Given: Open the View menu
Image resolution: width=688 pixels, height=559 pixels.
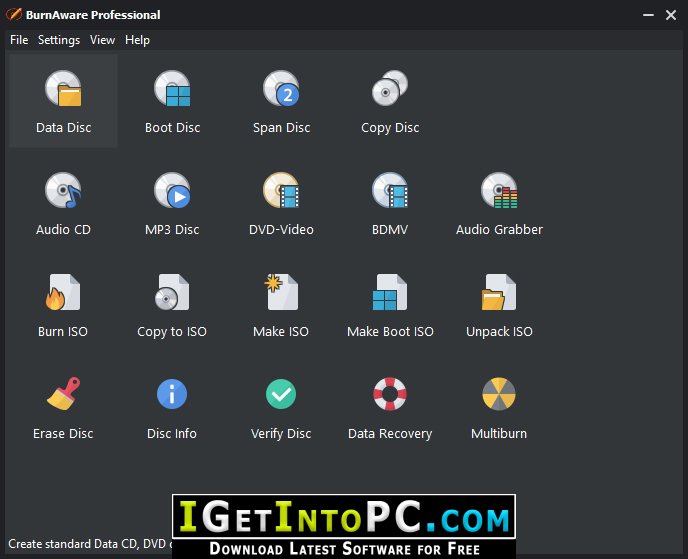Looking at the screenshot, I should [102, 40].
